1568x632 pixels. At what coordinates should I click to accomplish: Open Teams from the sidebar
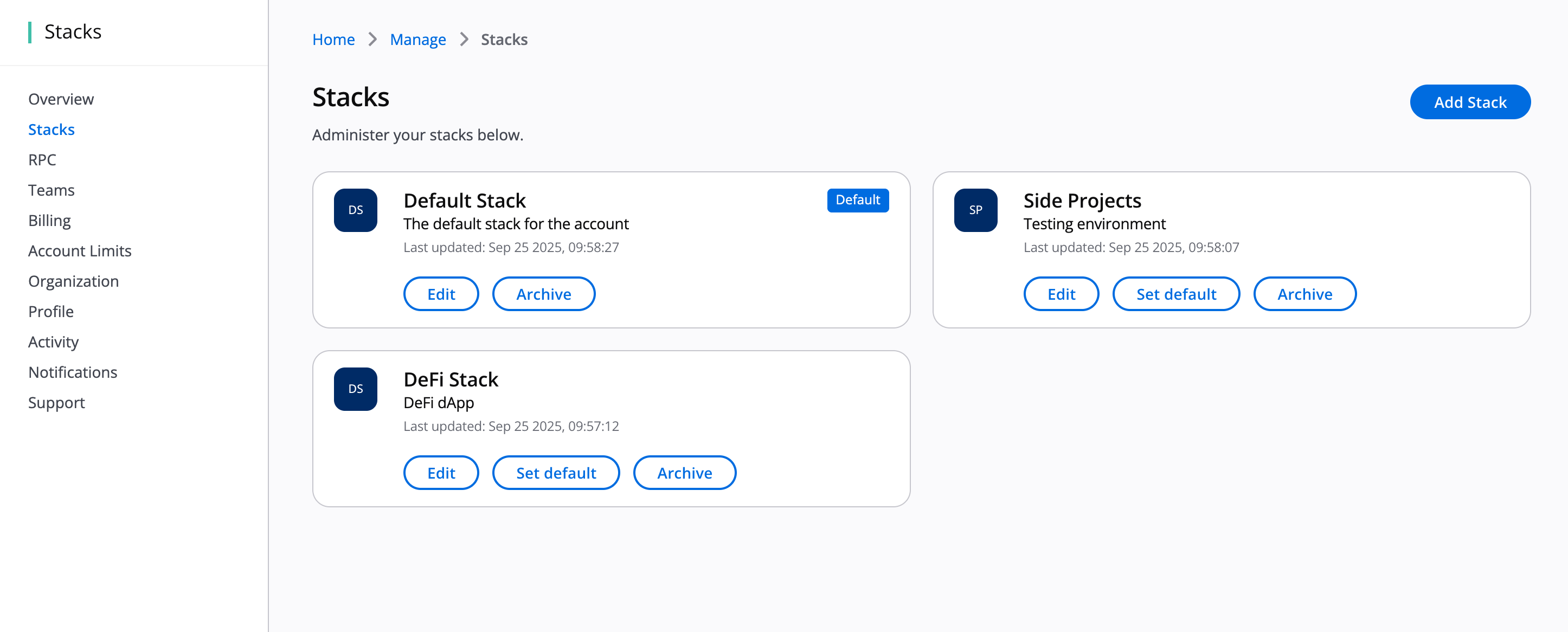(51, 190)
